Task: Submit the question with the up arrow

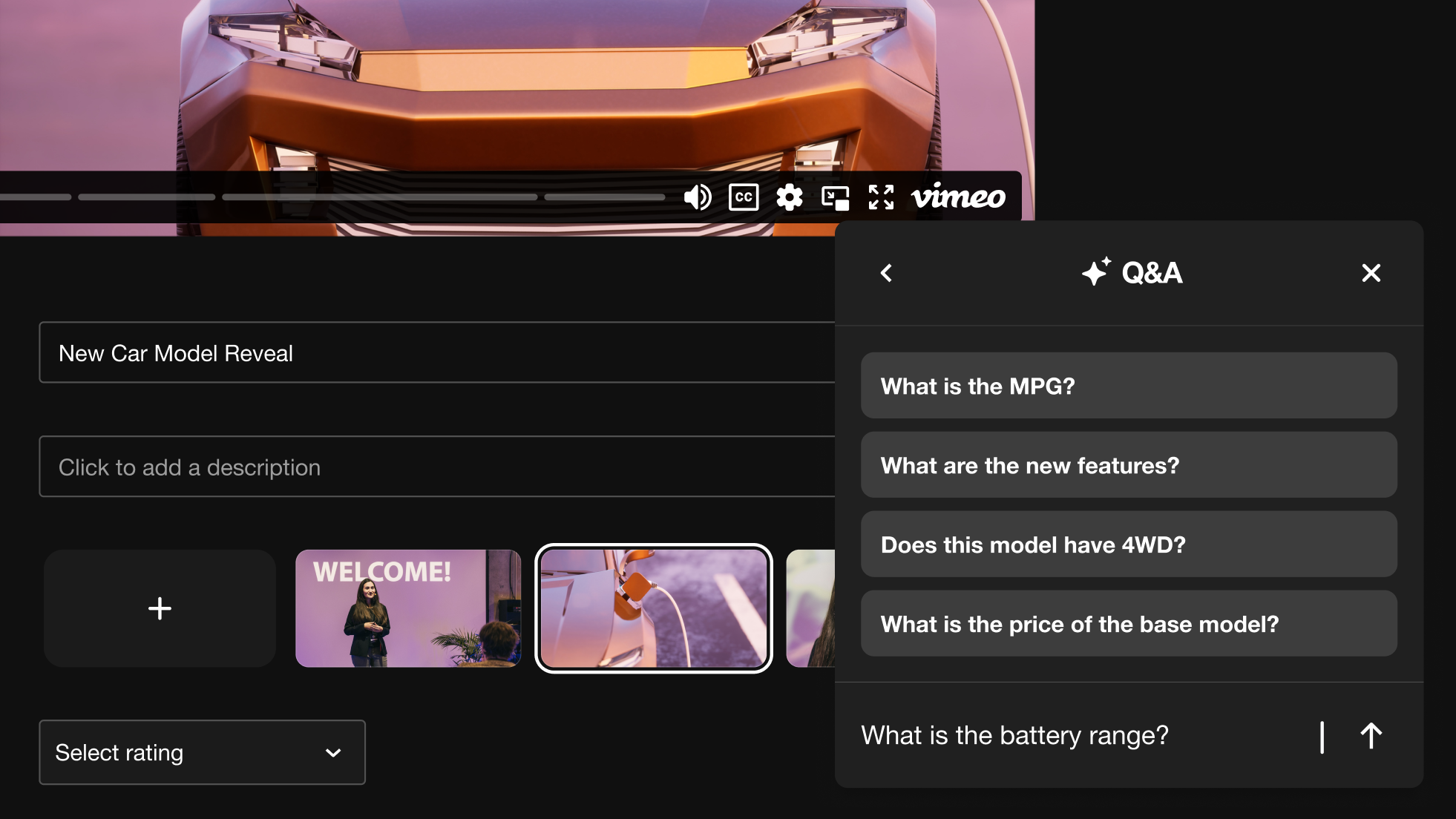Action: 1371,736
